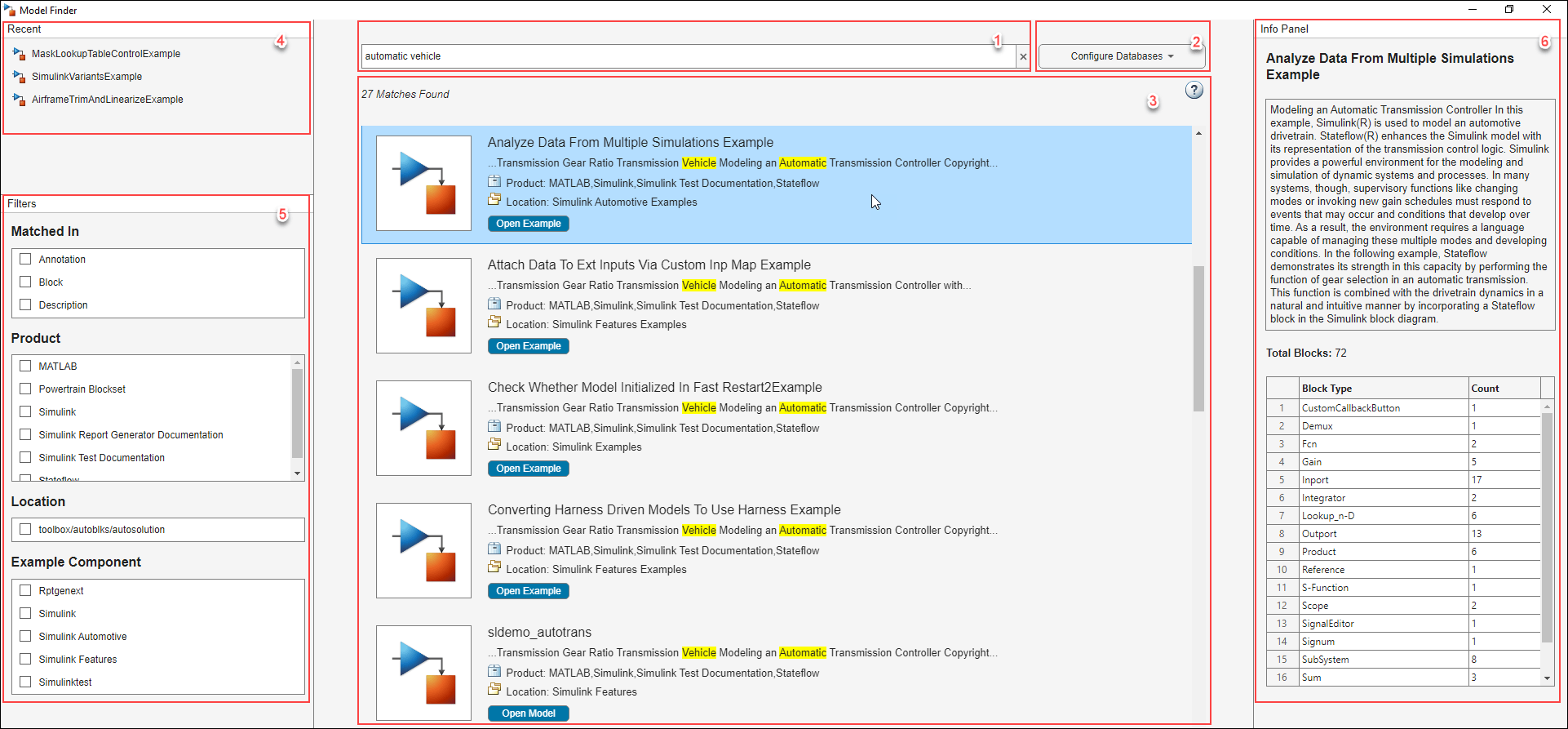The height and width of the screenshot is (729, 1568).
Task: Click the Block Type column header
Action: (x=1383, y=389)
